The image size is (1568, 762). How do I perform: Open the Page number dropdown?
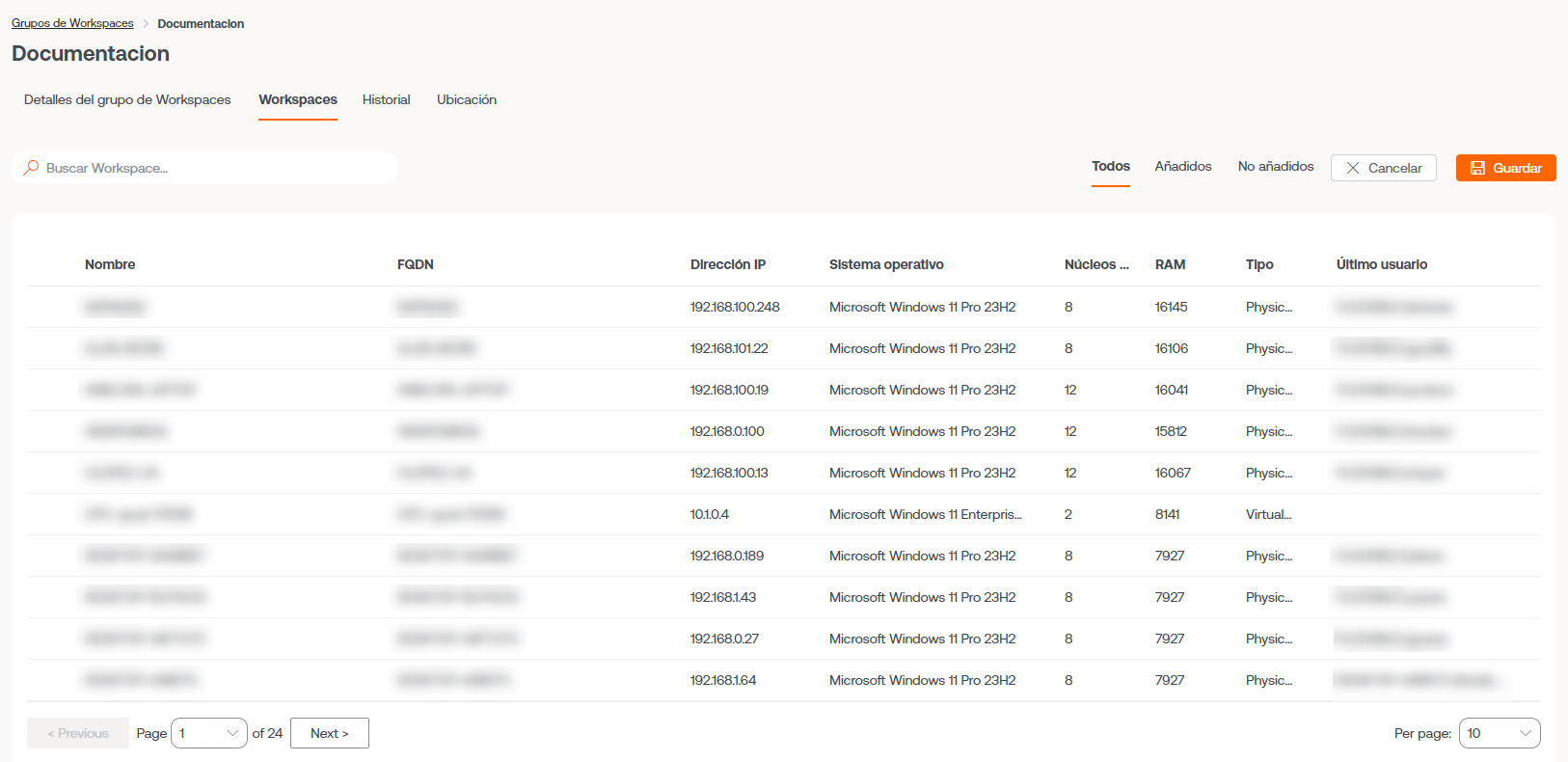click(209, 733)
